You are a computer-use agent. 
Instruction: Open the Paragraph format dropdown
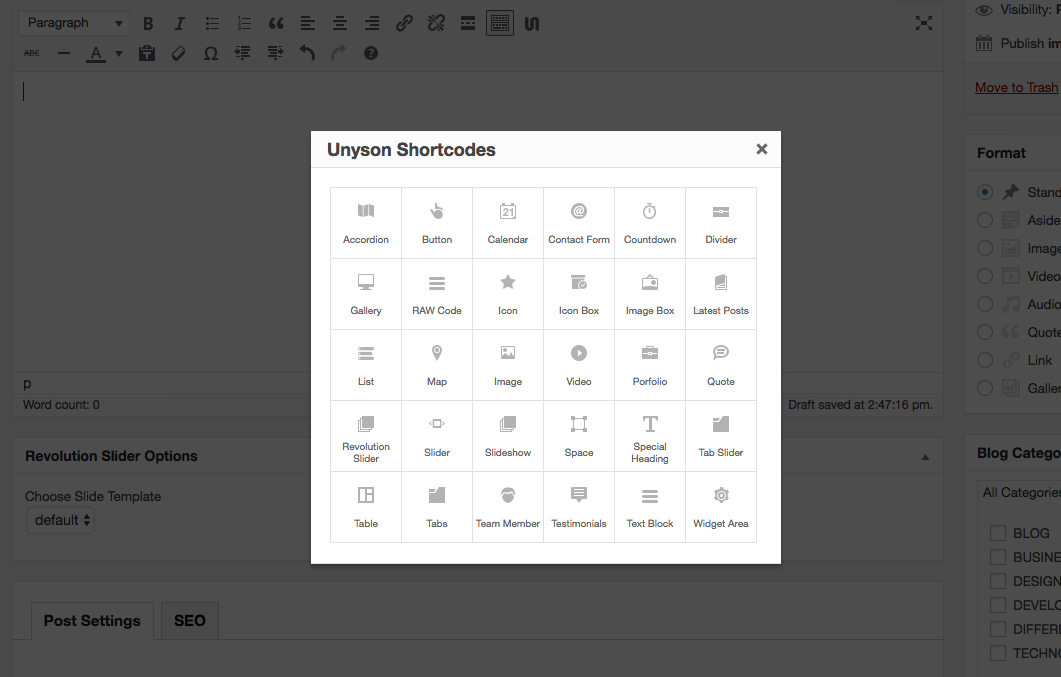click(x=74, y=23)
